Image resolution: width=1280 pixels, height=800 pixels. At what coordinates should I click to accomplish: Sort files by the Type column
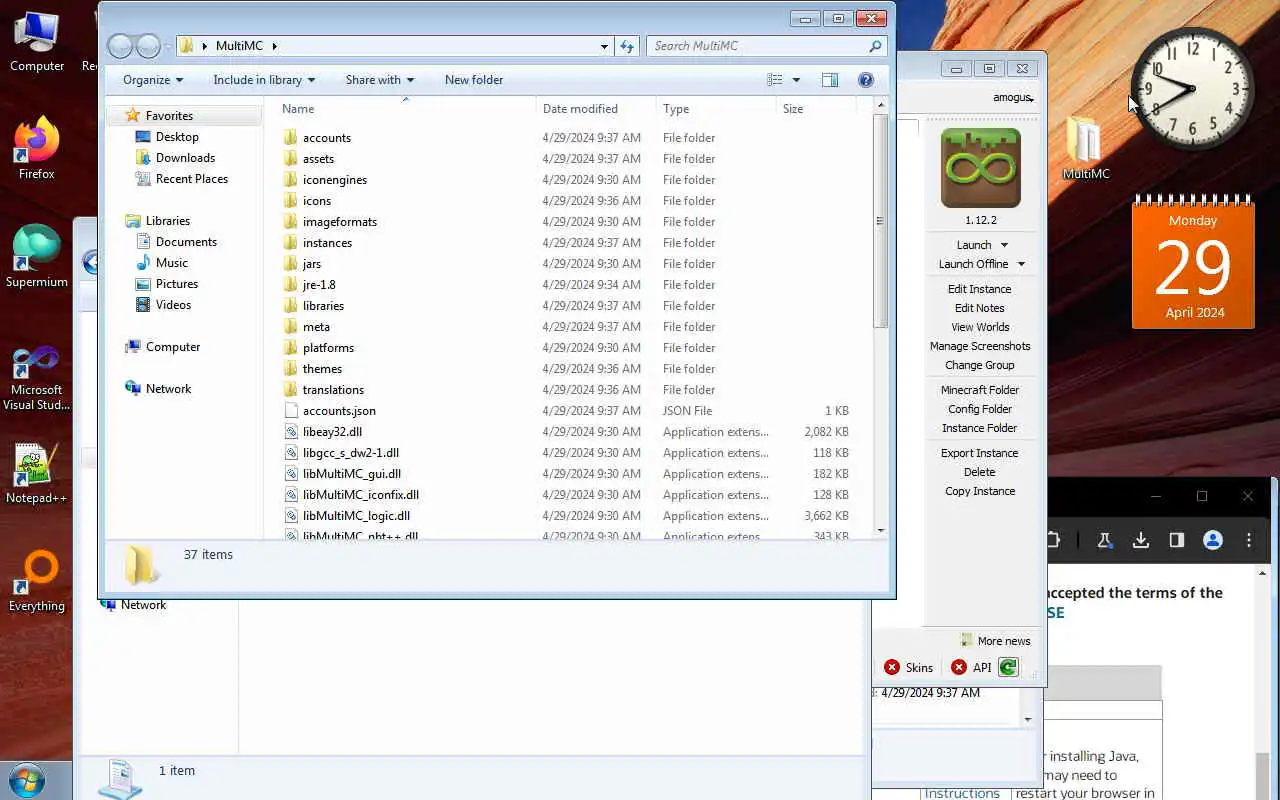tap(716, 109)
